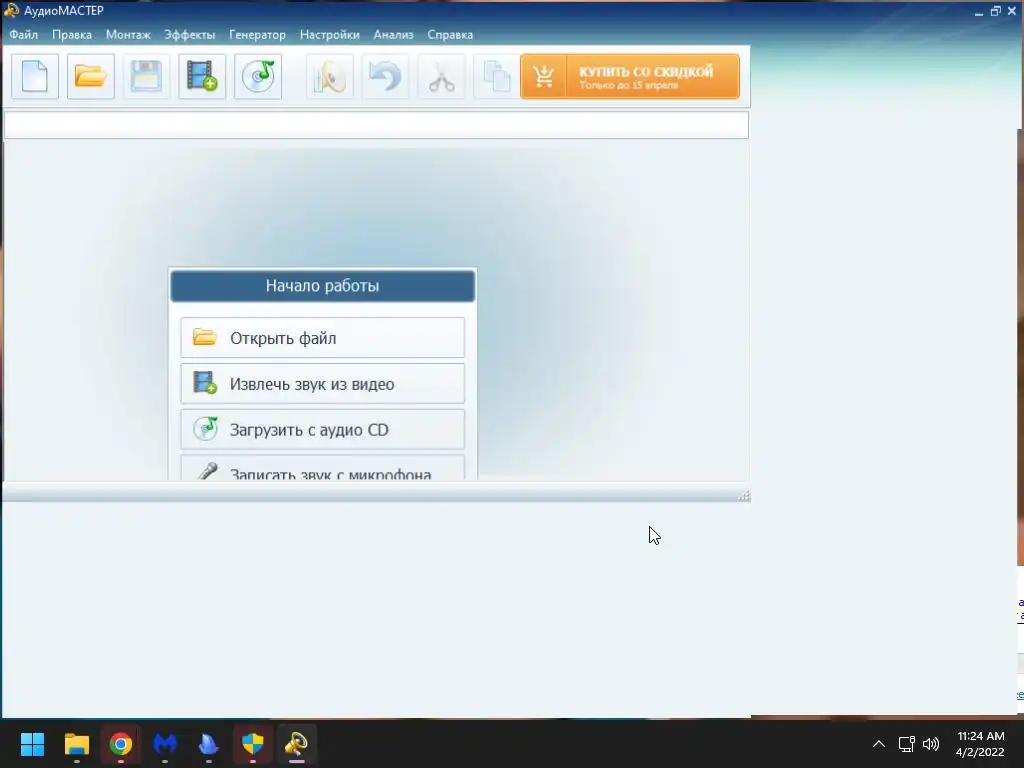Click the Copy toolbar icon
1024x768 pixels.
coord(496,76)
